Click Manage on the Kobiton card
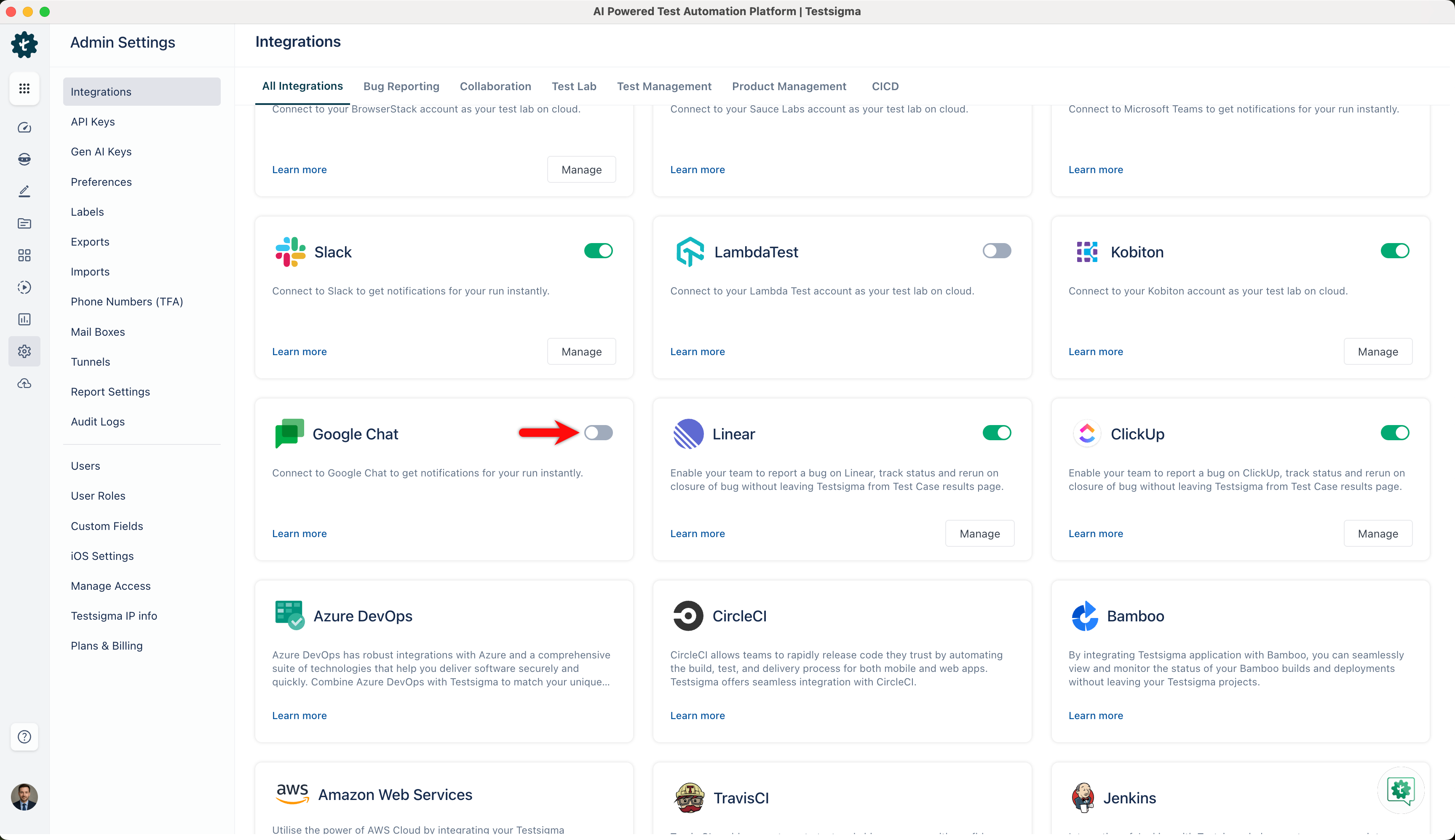Screen dimensions: 1455x840 point(1377,351)
